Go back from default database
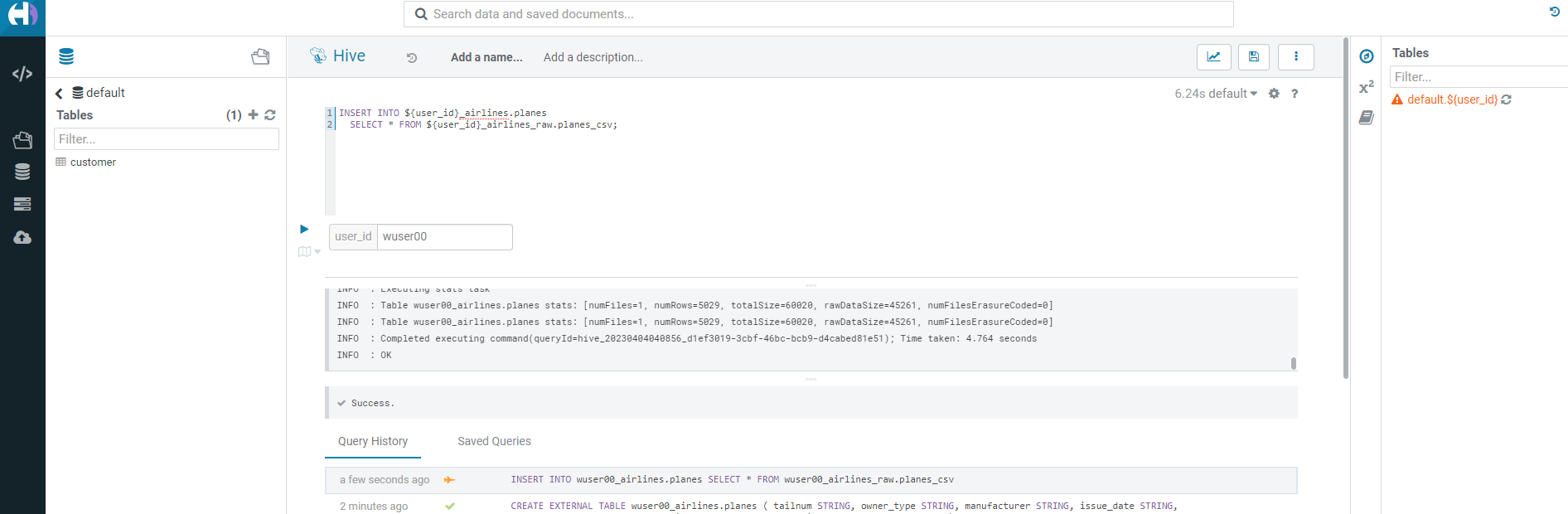The width and height of the screenshot is (1568, 514). pyautogui.click(x=59, y=94)
